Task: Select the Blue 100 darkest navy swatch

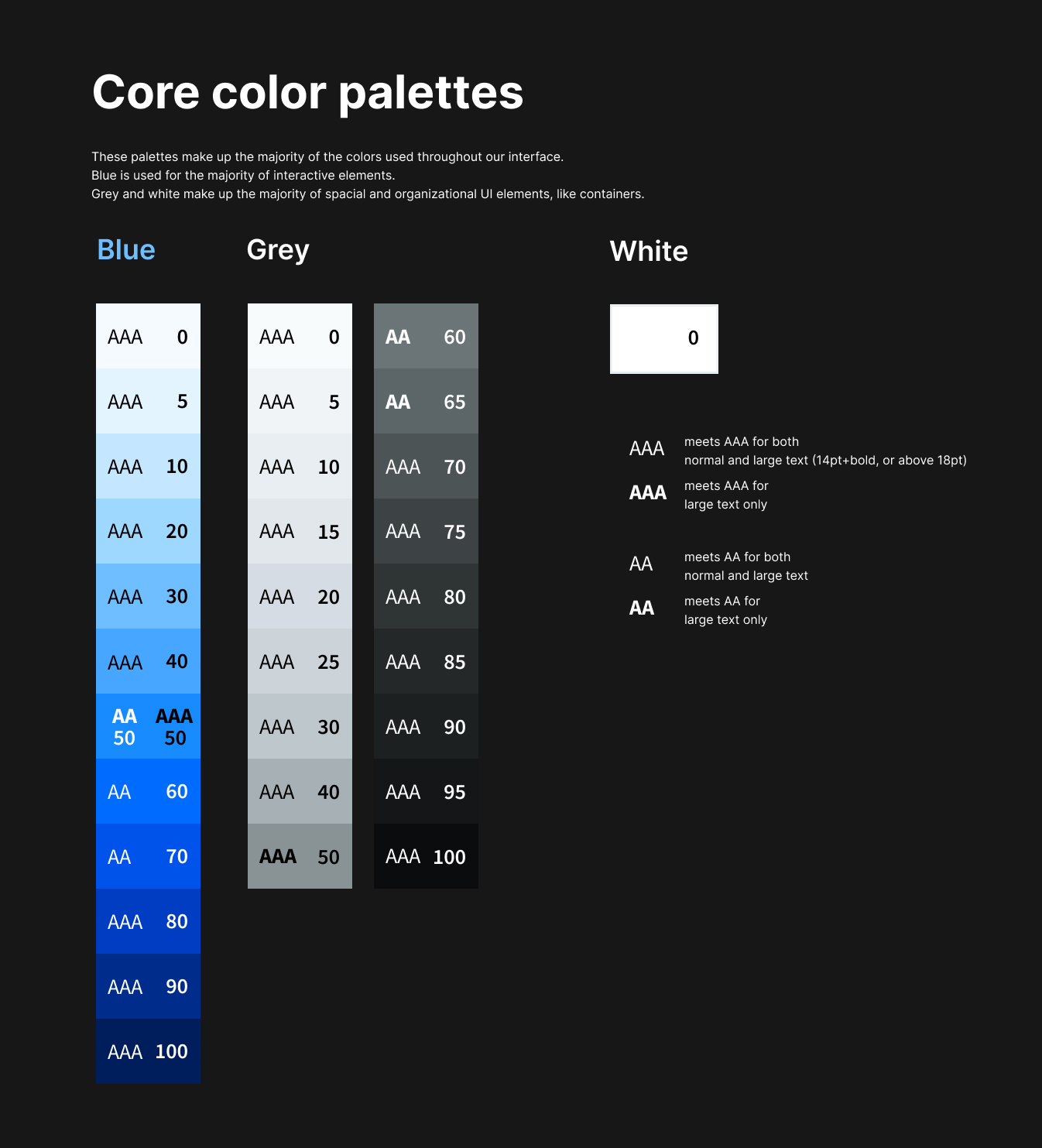Action: point(148,1051)
